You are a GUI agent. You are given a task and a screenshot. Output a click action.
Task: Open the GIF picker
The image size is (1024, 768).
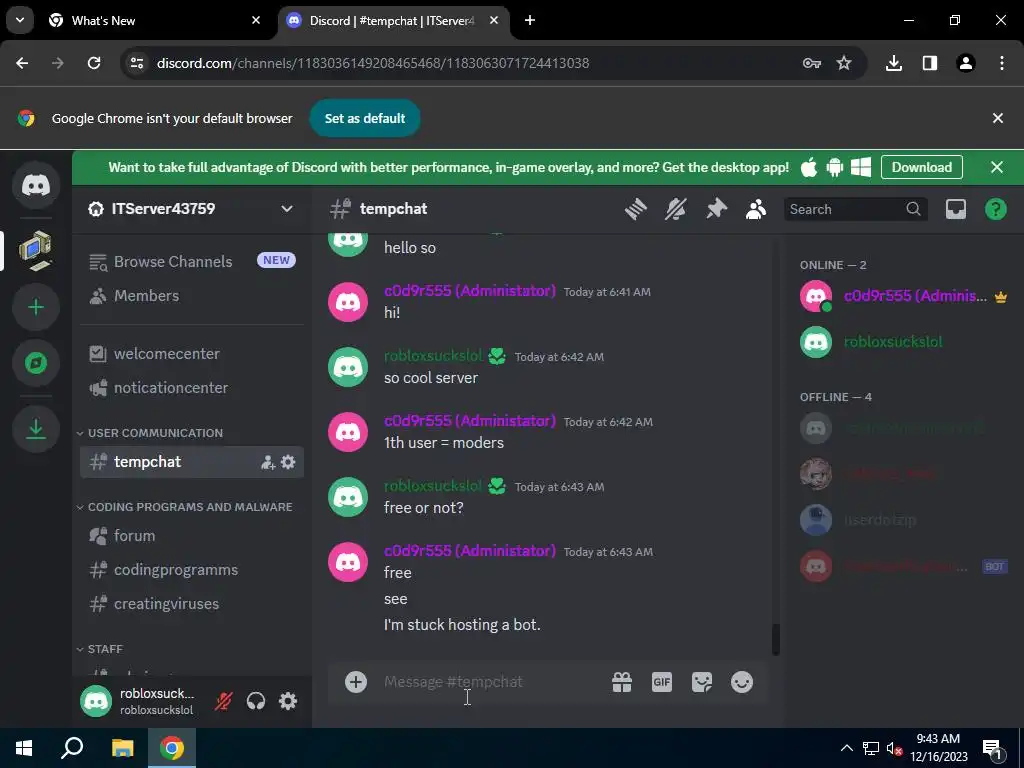pyautogui.click(x=662, y=682)
